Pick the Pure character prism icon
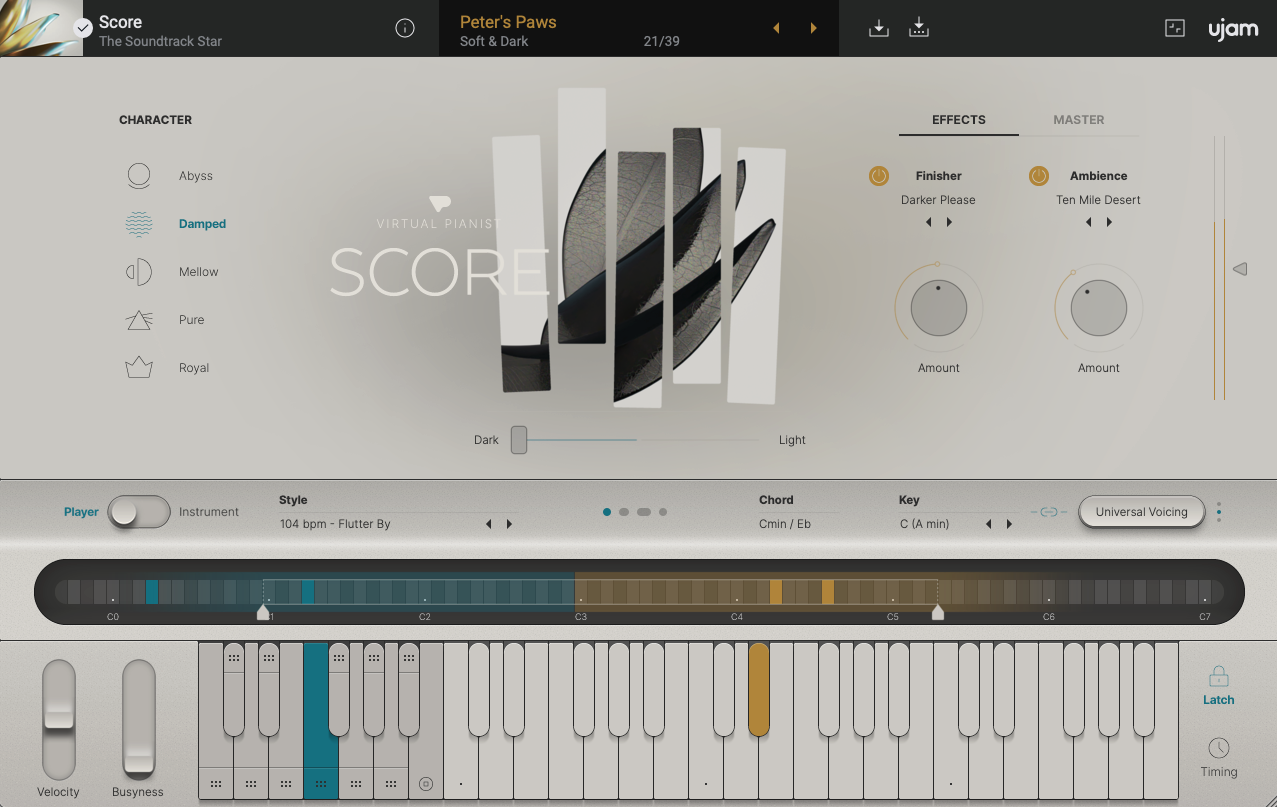The width and height of the screenshot is (1277, 807). 139,320
